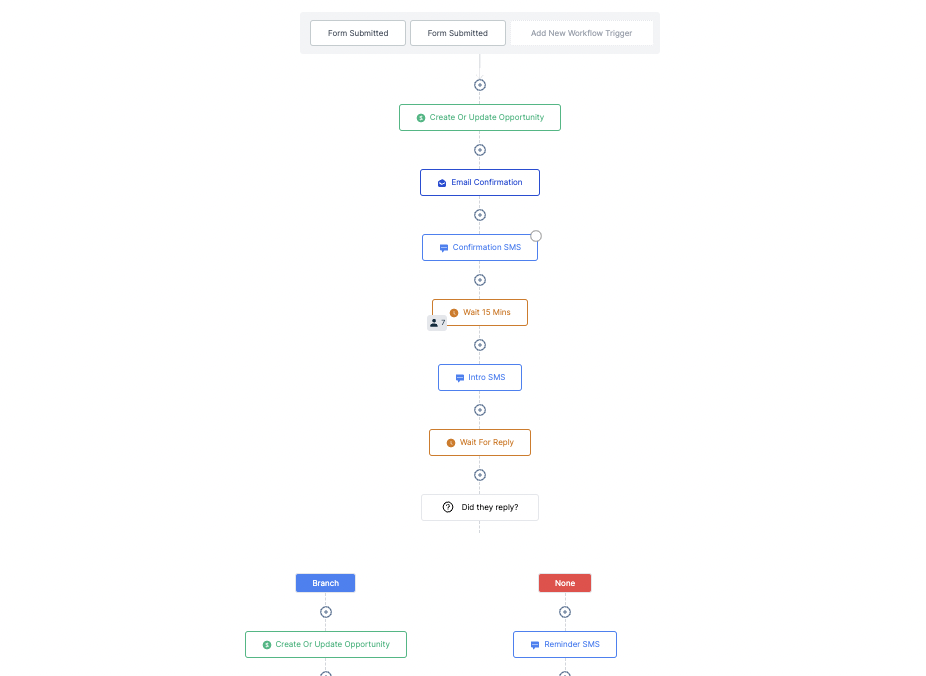Click Add New Workflow Trigger
Screen dimensions: 926x676
582,33
